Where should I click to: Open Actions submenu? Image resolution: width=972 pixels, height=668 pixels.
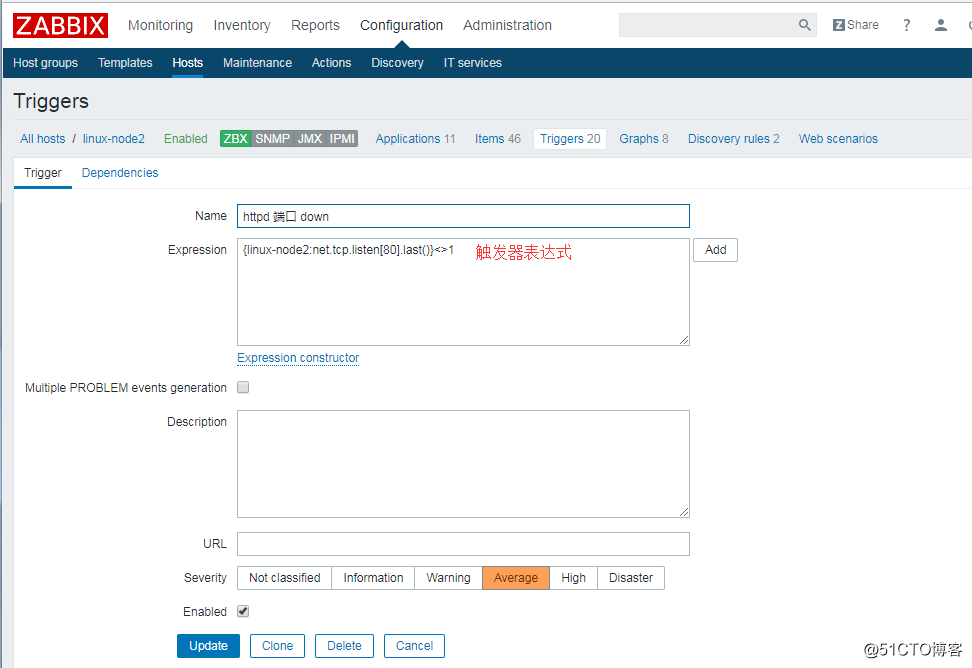[332, 63]
